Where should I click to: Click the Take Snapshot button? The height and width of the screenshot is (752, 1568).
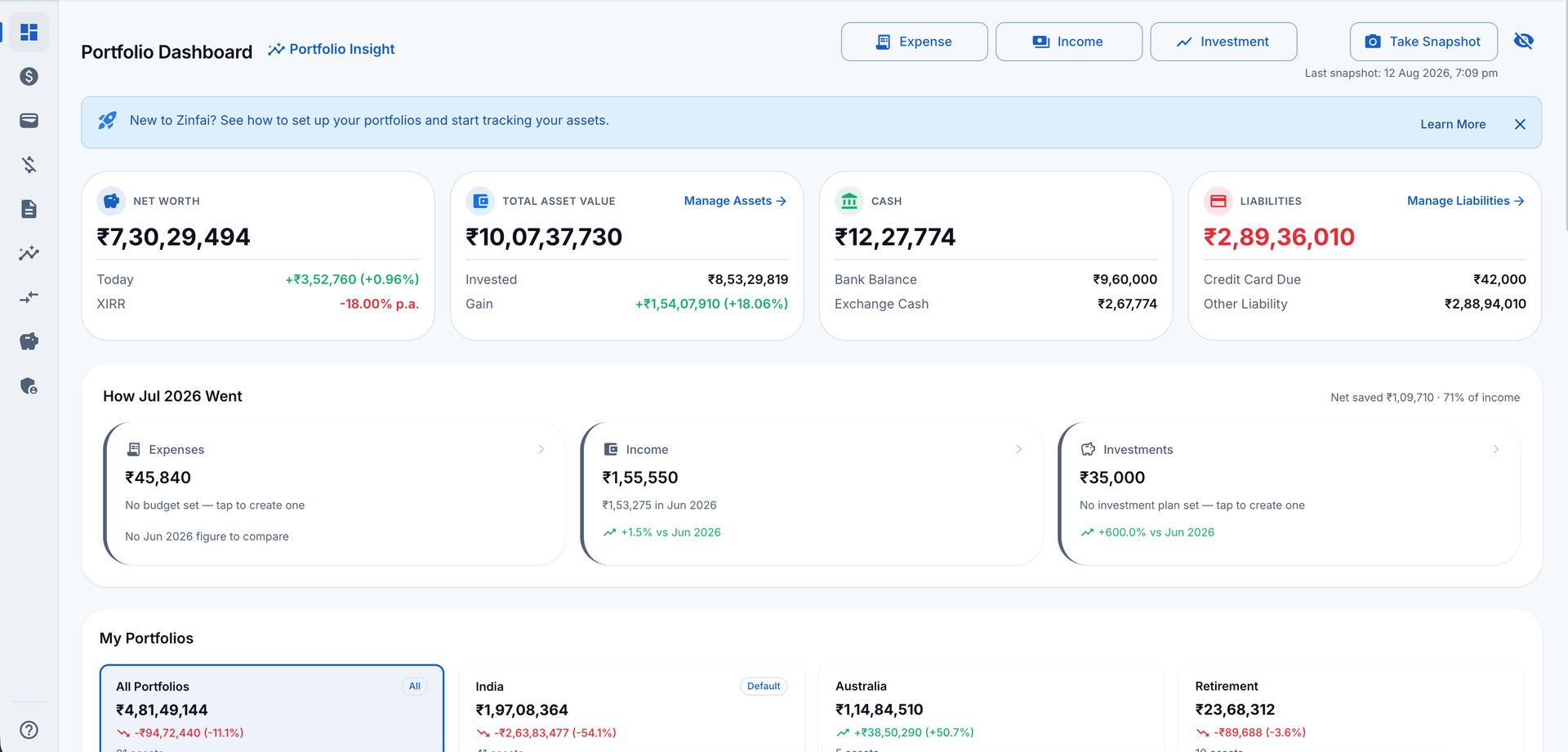[x=1423, y=42]
